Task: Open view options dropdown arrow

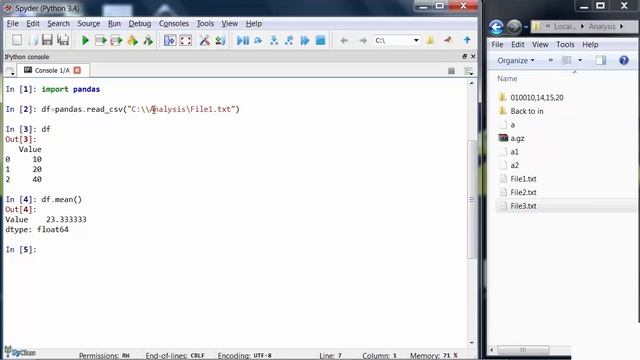Action: (580, 60)
